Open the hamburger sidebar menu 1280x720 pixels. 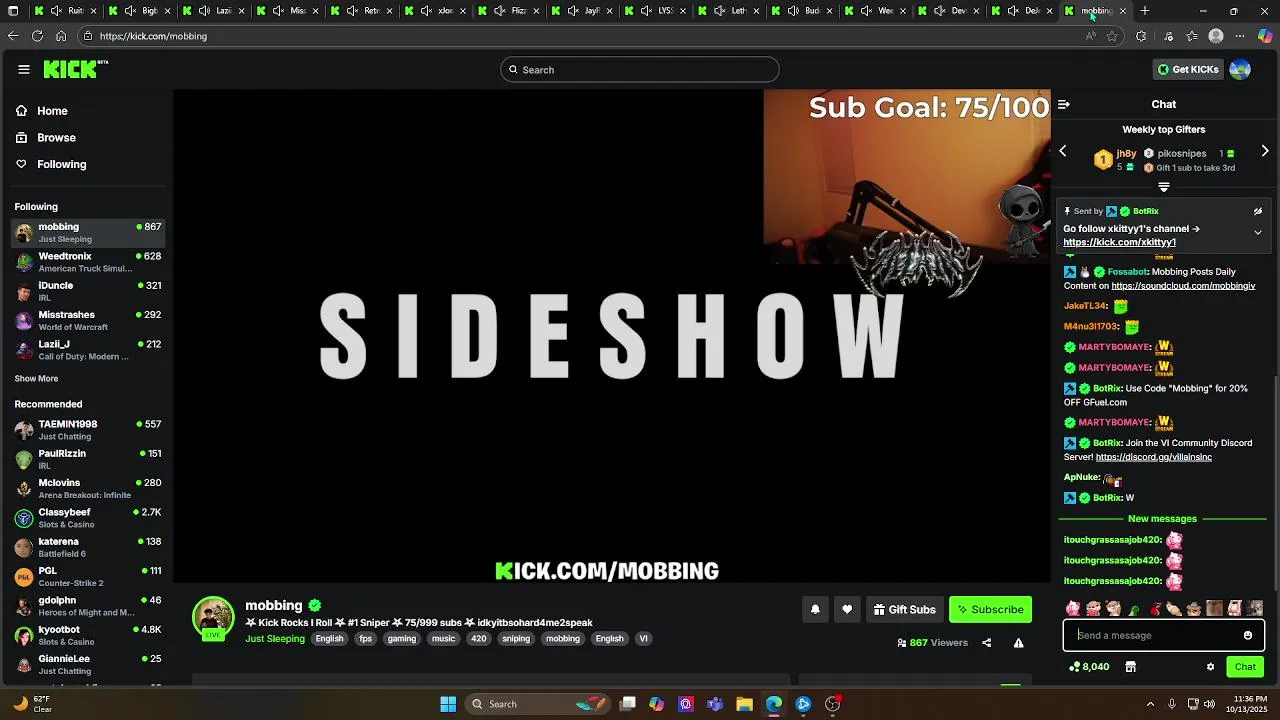coord(24,69)
